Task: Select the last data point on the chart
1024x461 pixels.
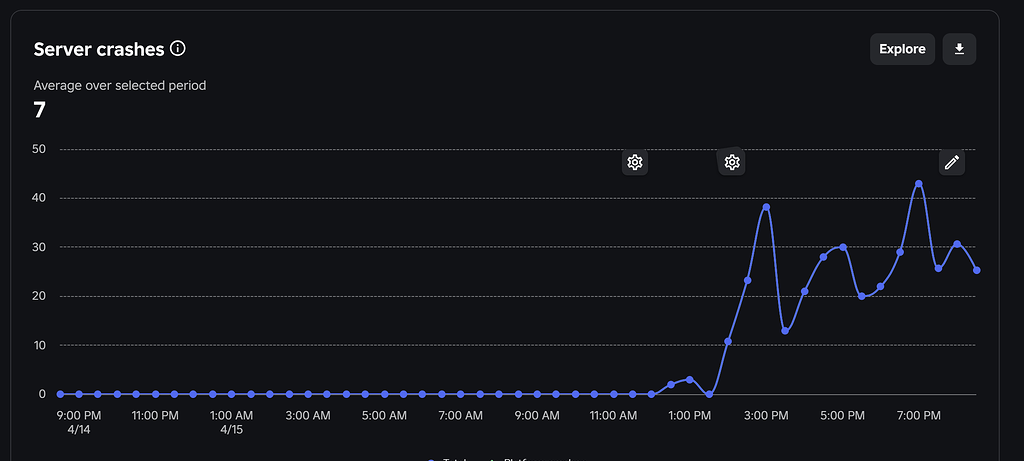Action: coord(976,270)
